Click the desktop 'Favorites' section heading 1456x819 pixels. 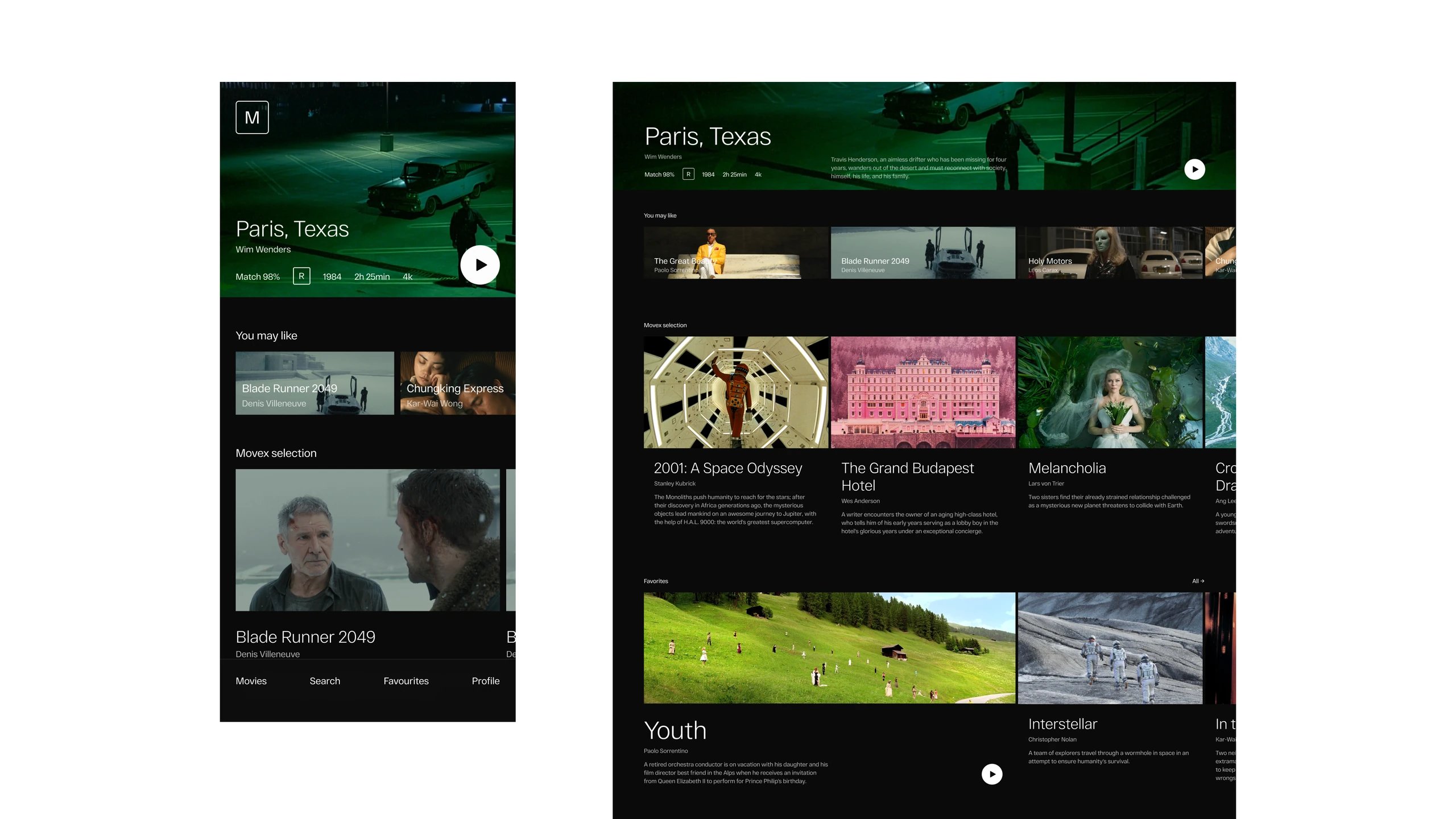655,581
